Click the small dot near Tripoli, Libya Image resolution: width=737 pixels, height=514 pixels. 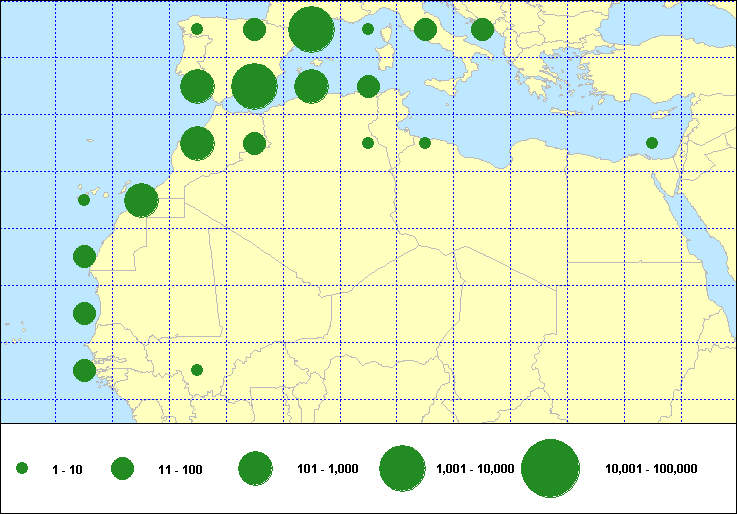coord(425,143)
